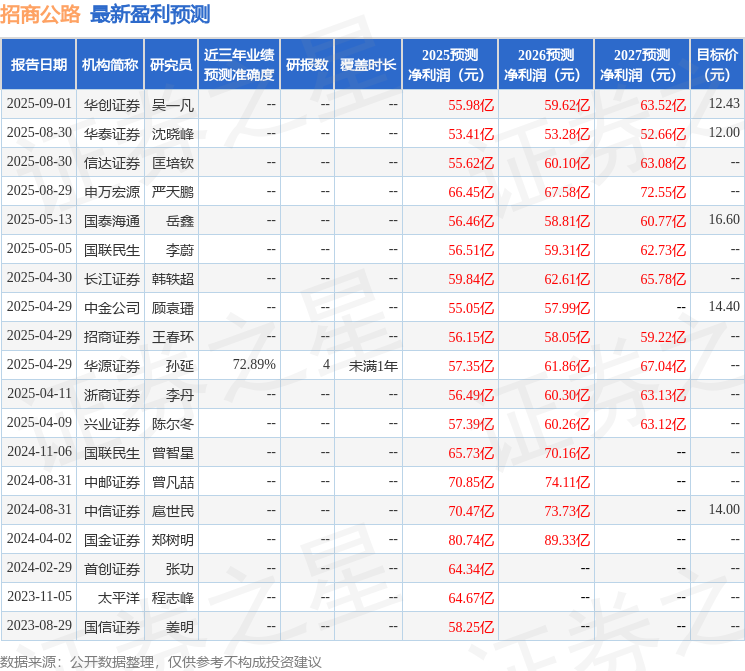This screenshot has width=745, height=671.
Task: Click the 华泰证券 institution cell
Action: coord(112,134)
